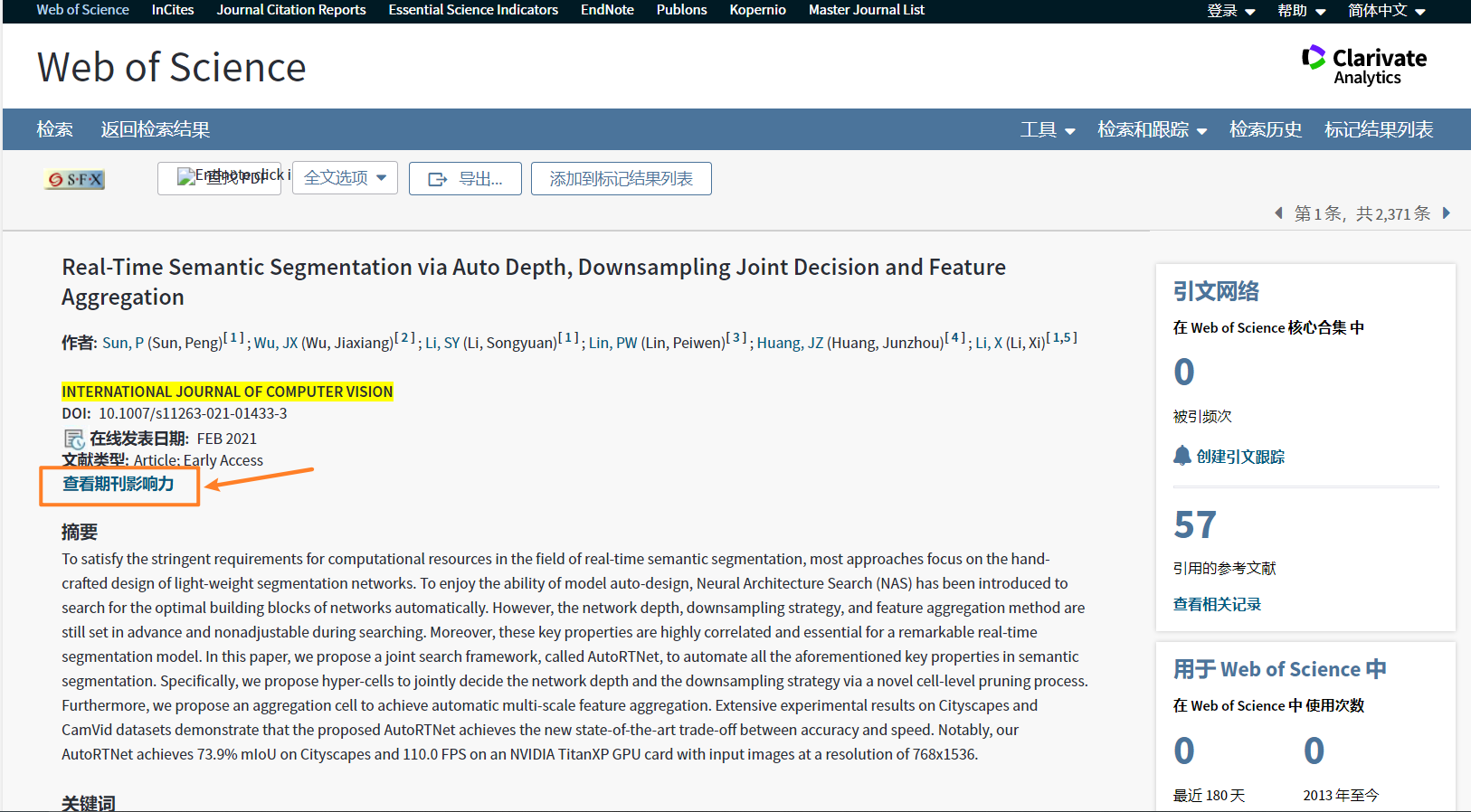Click the 0 times cited count
Viewport: 1471px width, 812px height.
click(x=1184, y=373)
